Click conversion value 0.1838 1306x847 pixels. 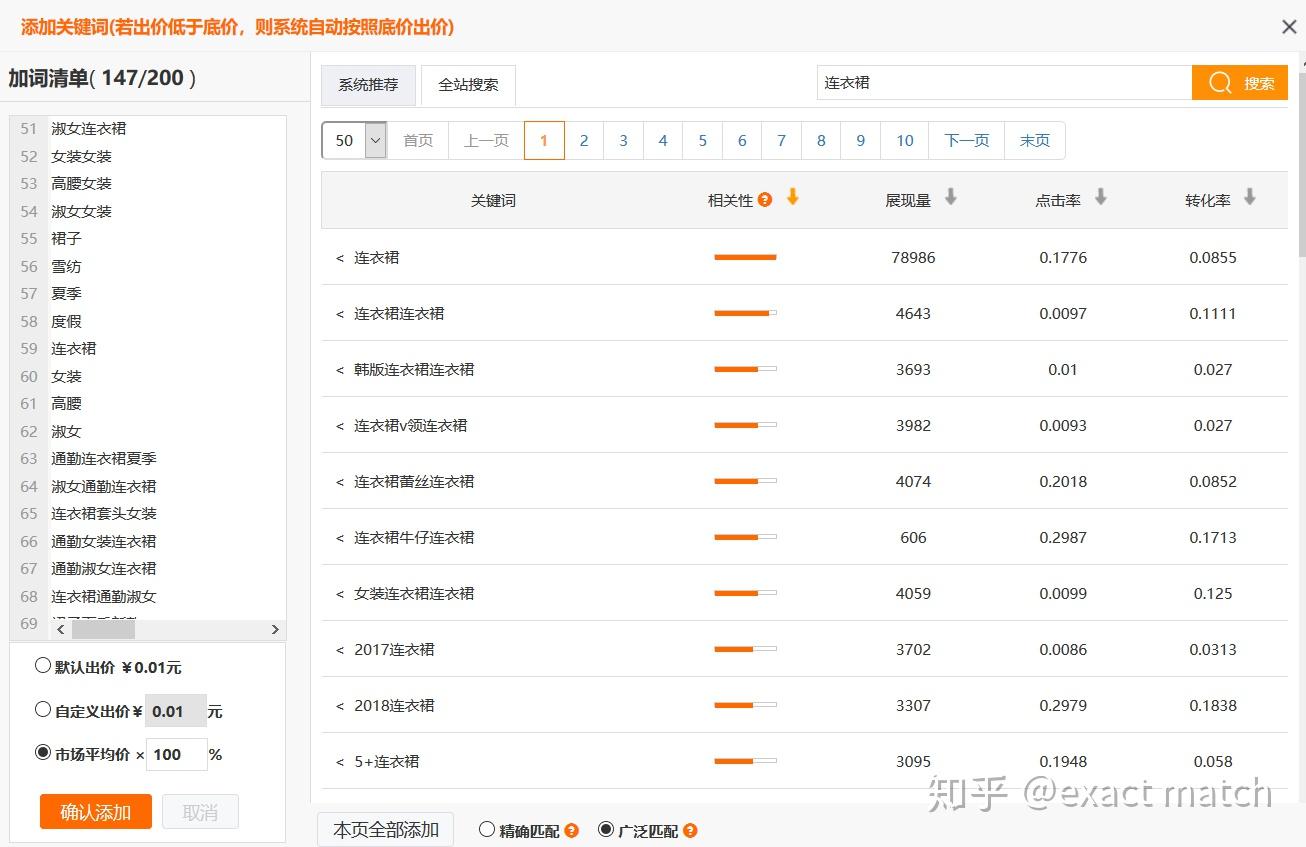(x=1213, y=706)
